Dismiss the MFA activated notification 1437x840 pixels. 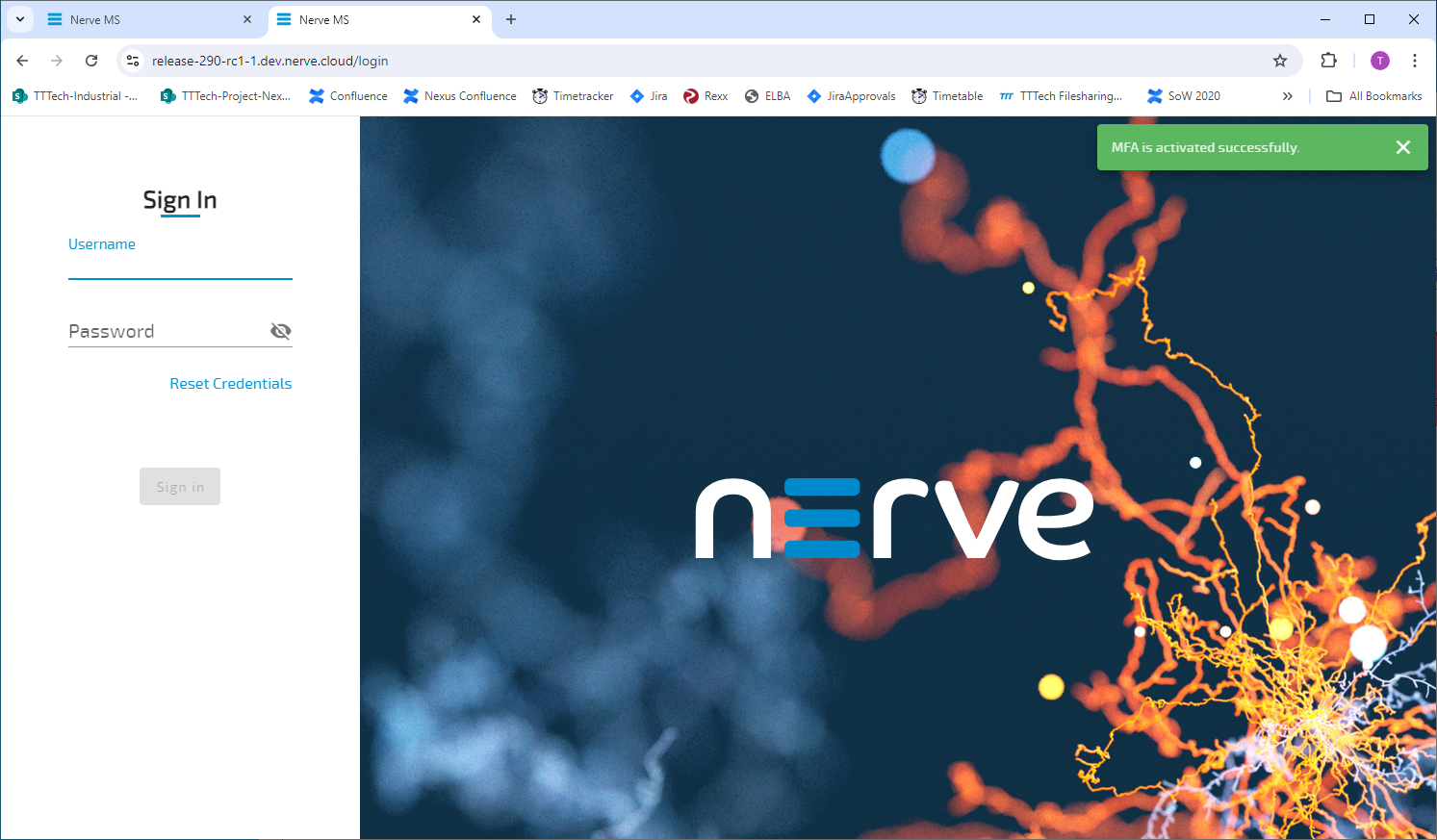[1402, 147]
